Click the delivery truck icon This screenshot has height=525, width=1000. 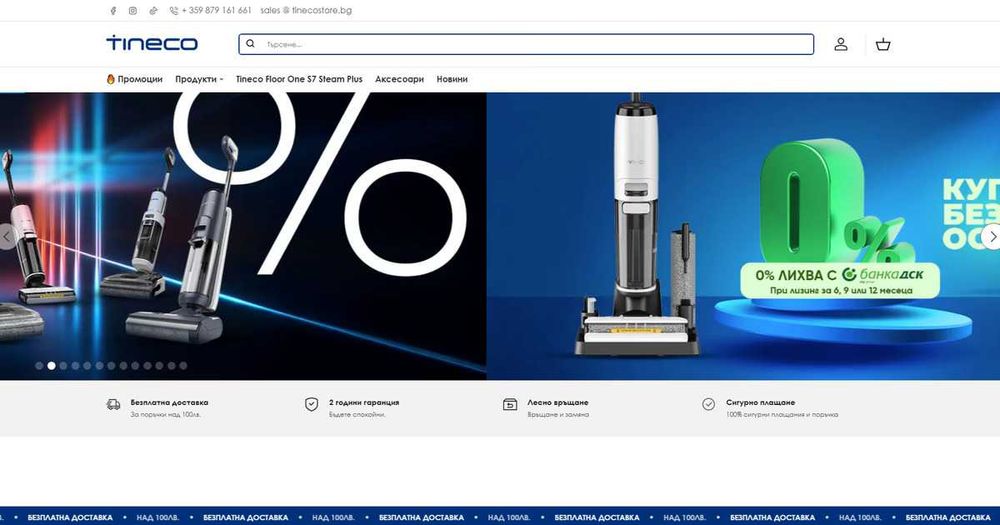pyautogui.click(x=114, y=404)
